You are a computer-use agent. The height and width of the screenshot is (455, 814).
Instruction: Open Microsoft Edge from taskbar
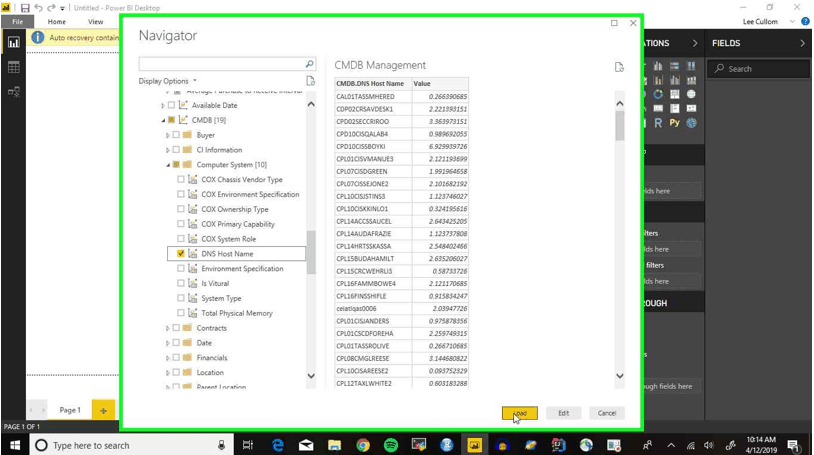coord(278,445)
